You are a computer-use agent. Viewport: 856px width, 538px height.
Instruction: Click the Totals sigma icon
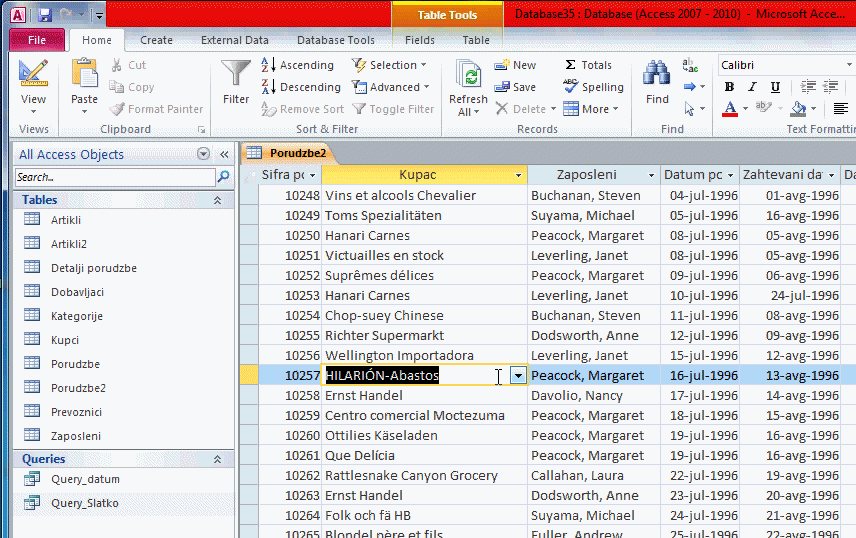570,65
